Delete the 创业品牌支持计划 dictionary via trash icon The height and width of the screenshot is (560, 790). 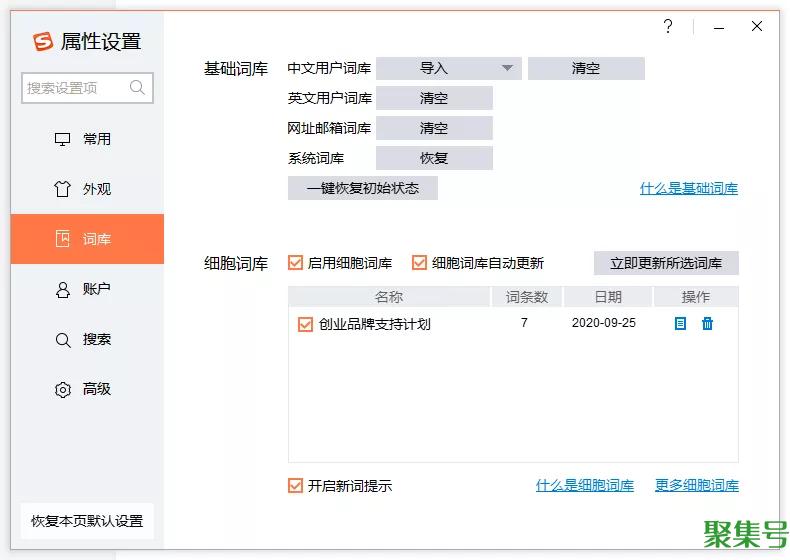pos(707,323)
